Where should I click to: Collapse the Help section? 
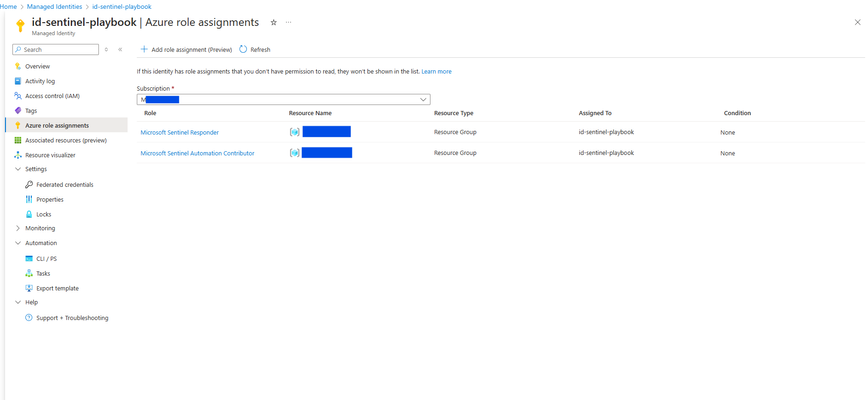18,302
